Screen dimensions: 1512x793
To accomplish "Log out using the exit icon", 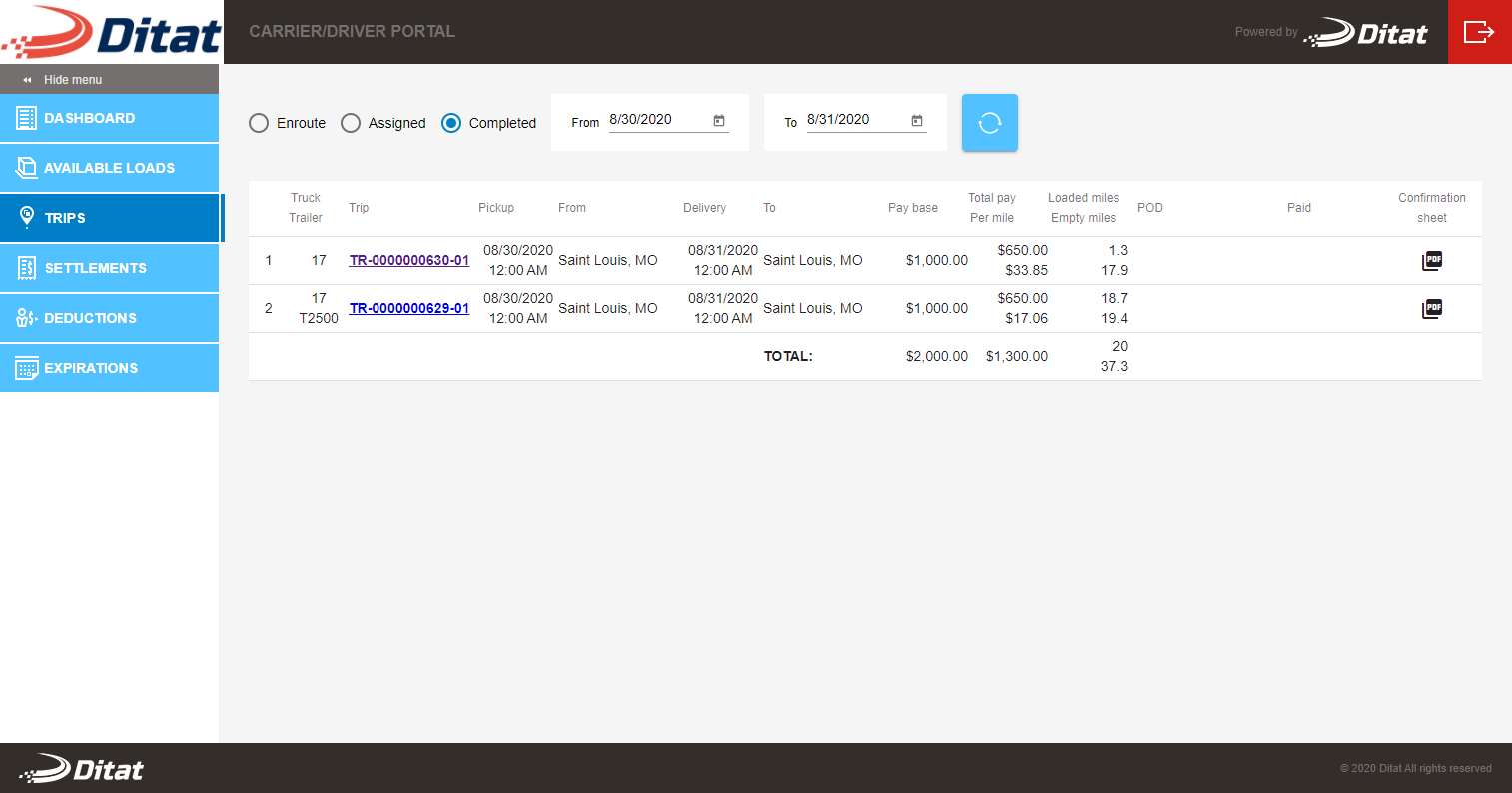I will coord(1479,31).
